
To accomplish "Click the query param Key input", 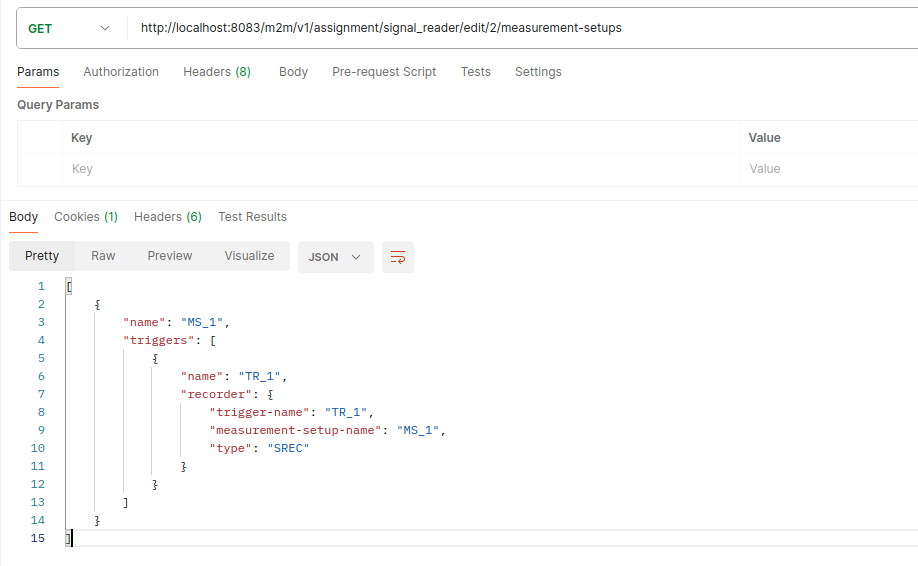I will click(400, 169).
